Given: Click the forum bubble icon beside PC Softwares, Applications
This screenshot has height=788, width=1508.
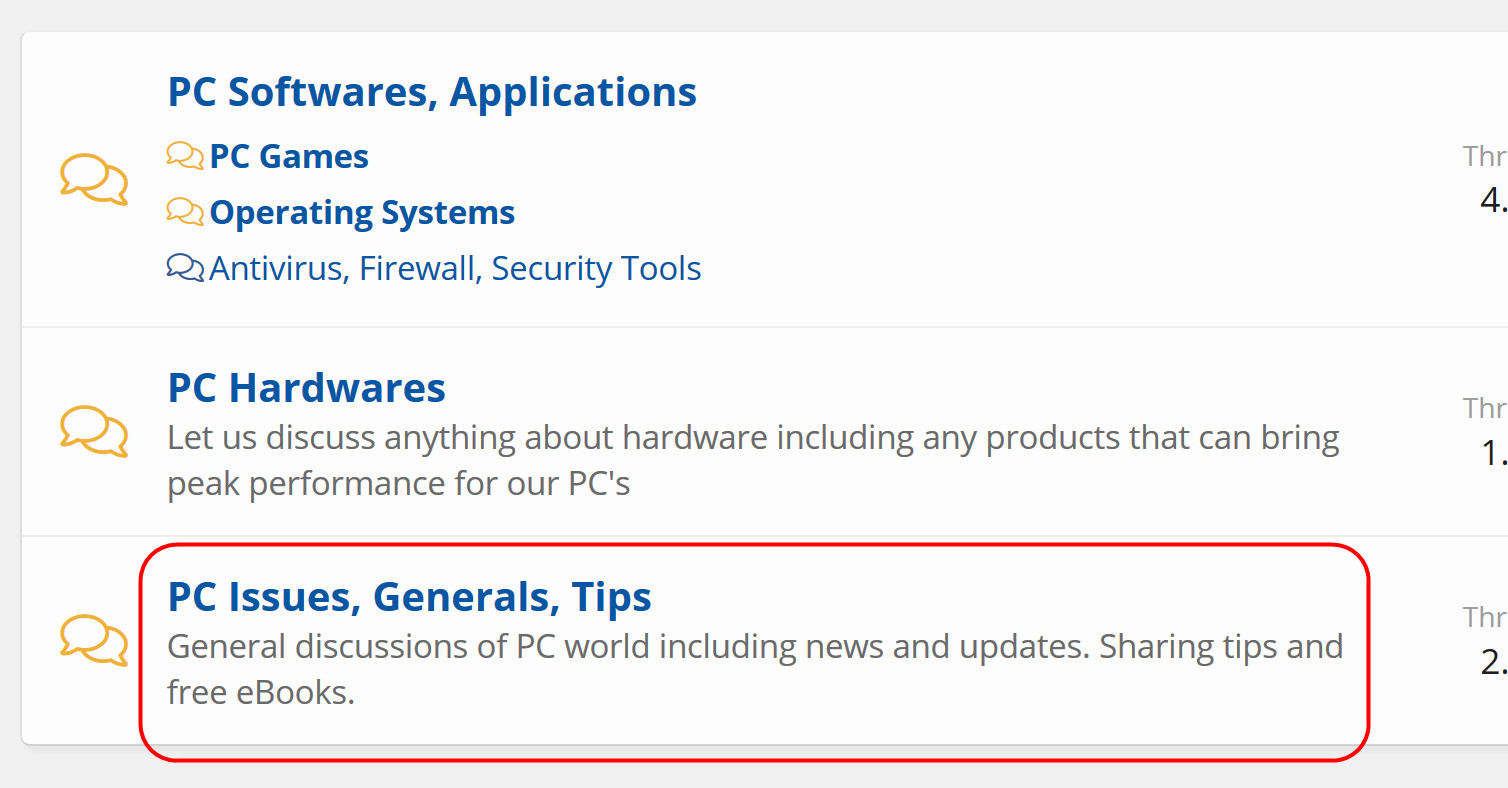Looking at the screenshot, I should coord(94,179).
